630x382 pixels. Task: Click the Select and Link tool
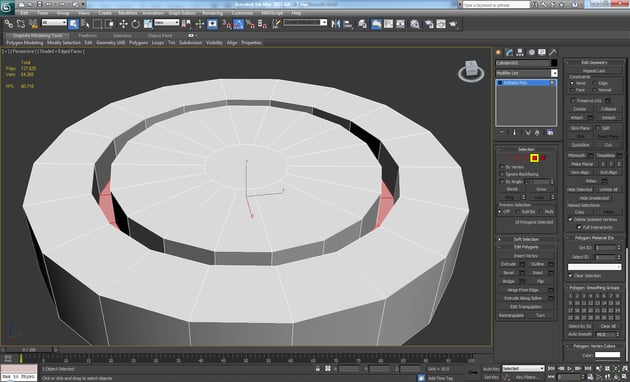[x=8, y=24]
